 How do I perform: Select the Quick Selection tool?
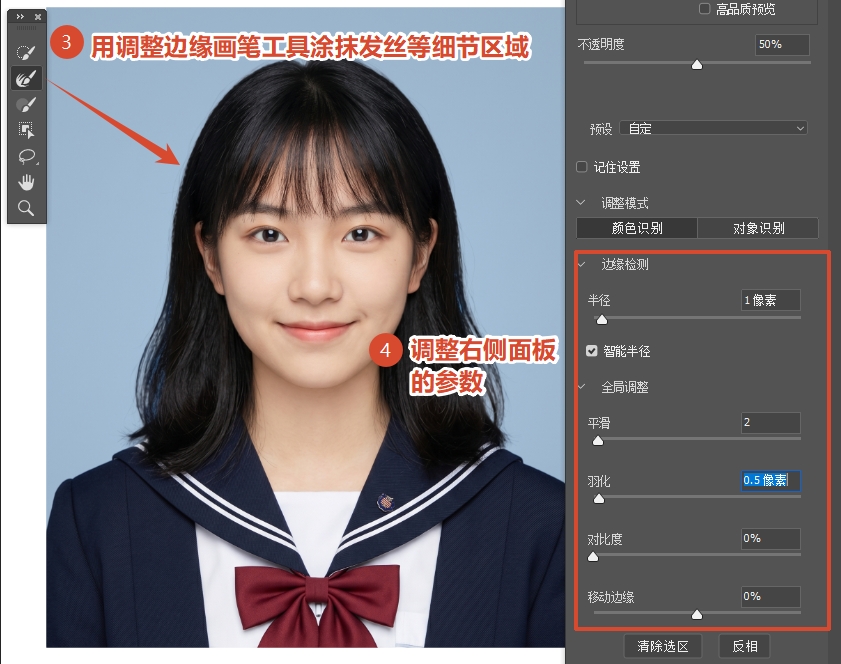[27, 52]
